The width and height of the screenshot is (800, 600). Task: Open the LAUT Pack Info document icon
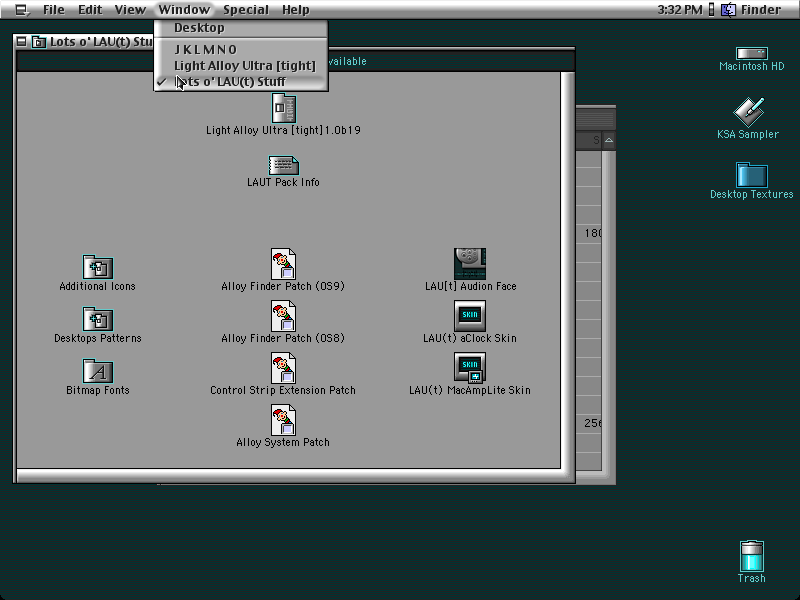pos(283,165)
